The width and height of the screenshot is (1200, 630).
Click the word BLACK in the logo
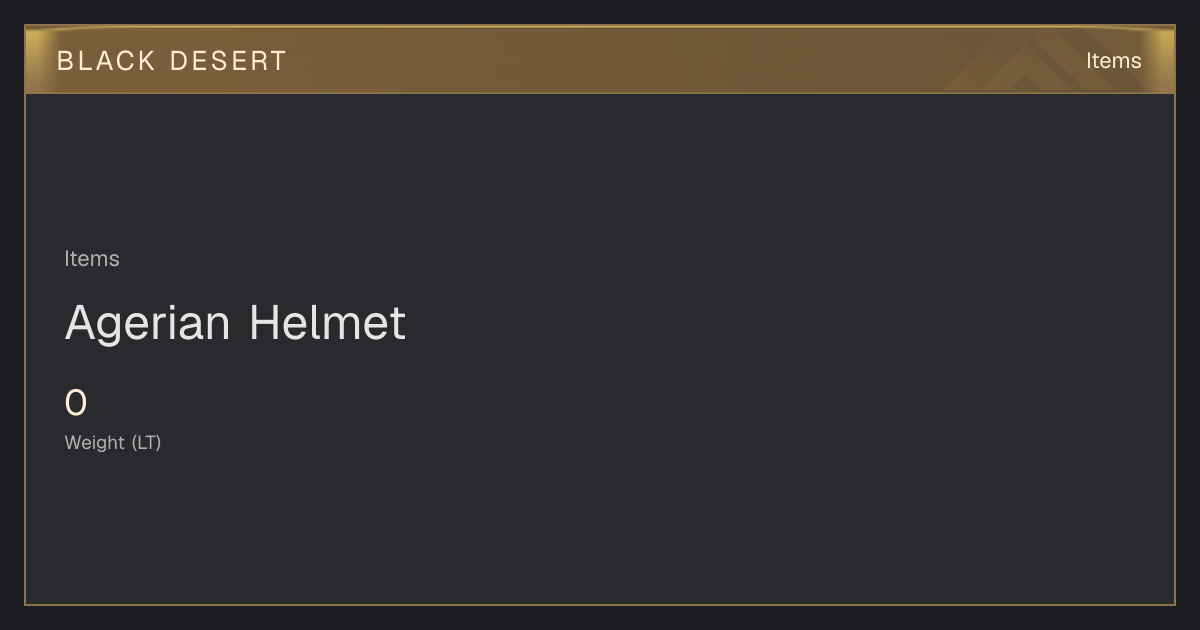tap(106, 61)
